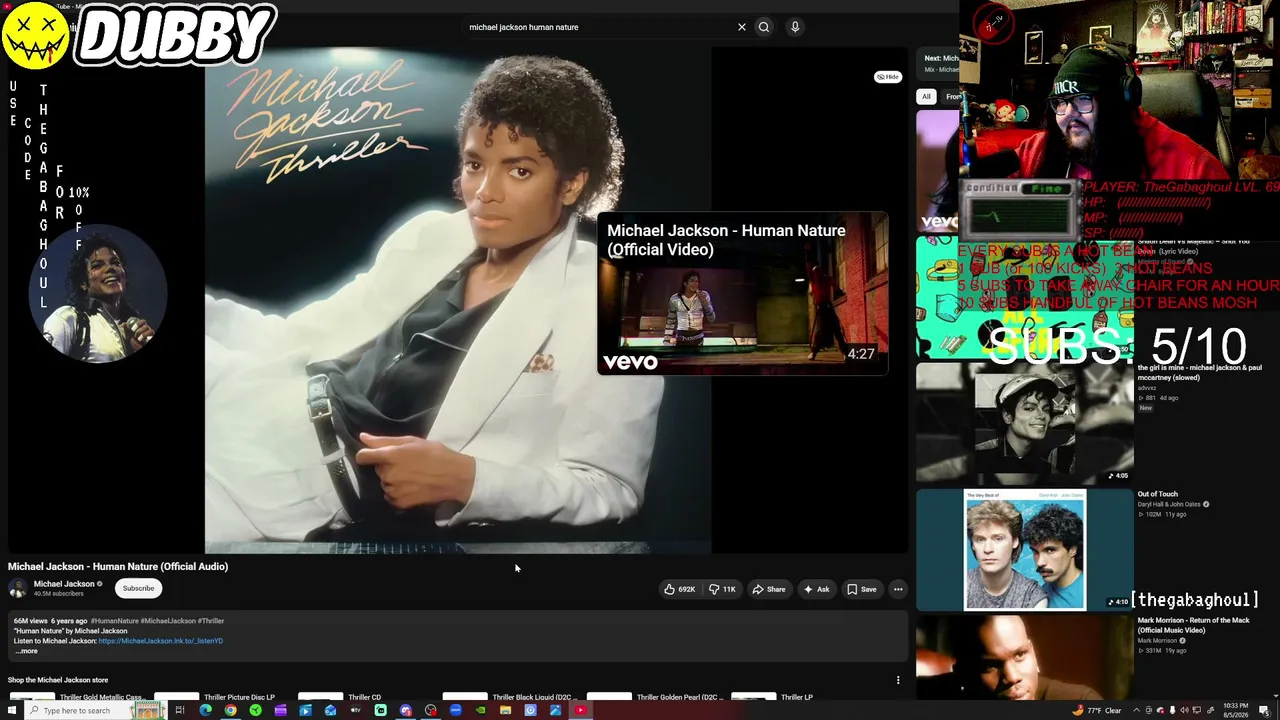Like the video with thumbs up

click(x=679, y=589)
